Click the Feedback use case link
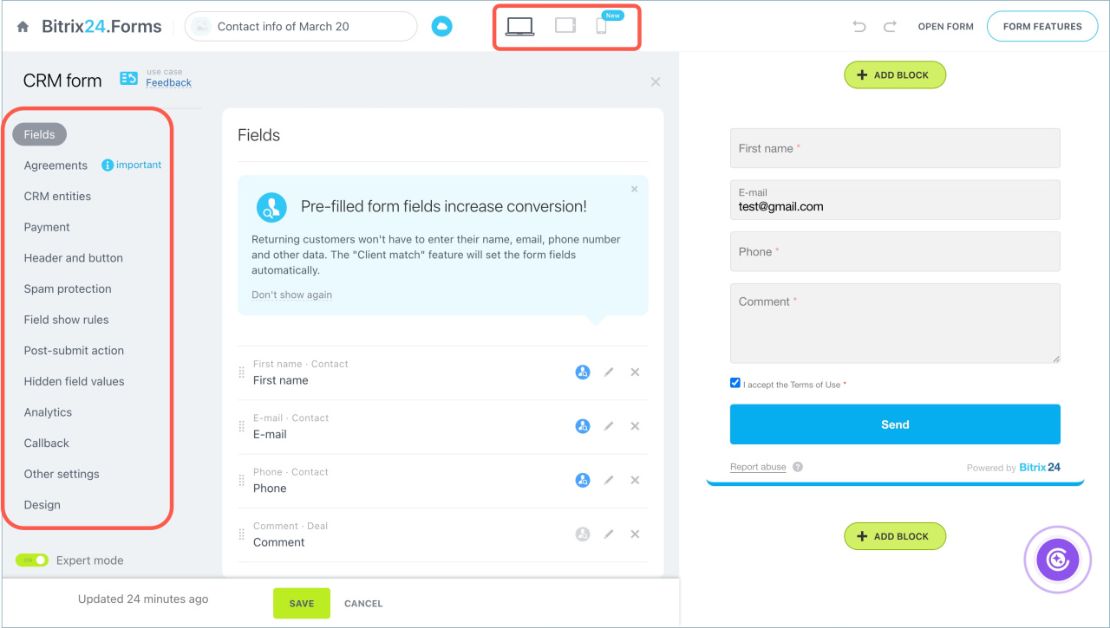 168,83
